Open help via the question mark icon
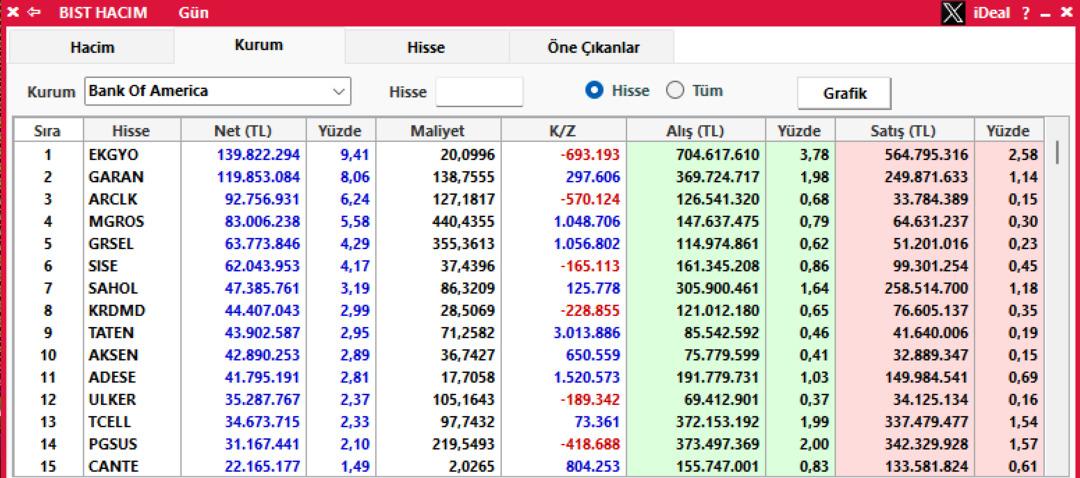1080x478 pixels. pyautogui.click(x=1025, y=12)
